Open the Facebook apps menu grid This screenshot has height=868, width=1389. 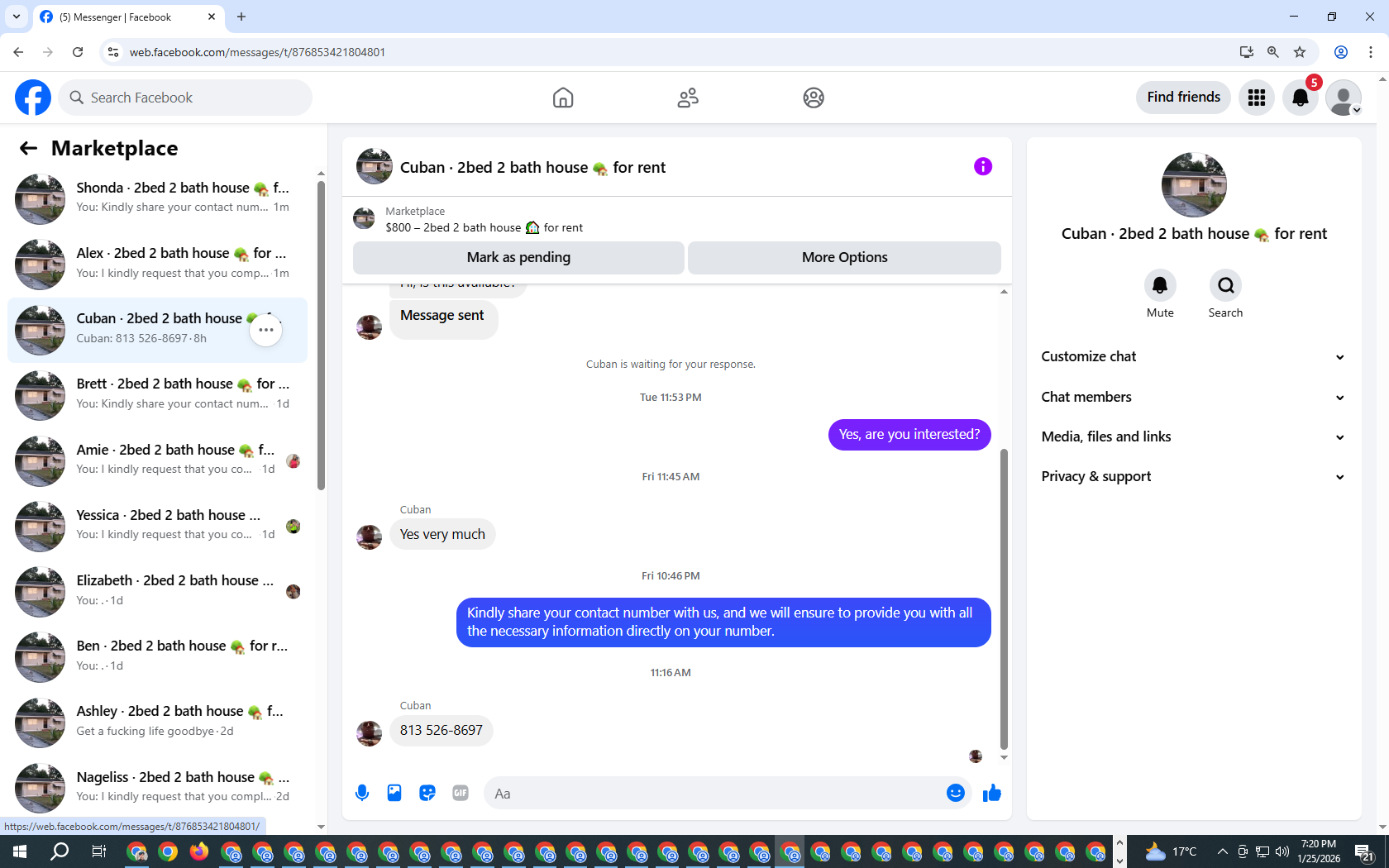pos(1257,98)
